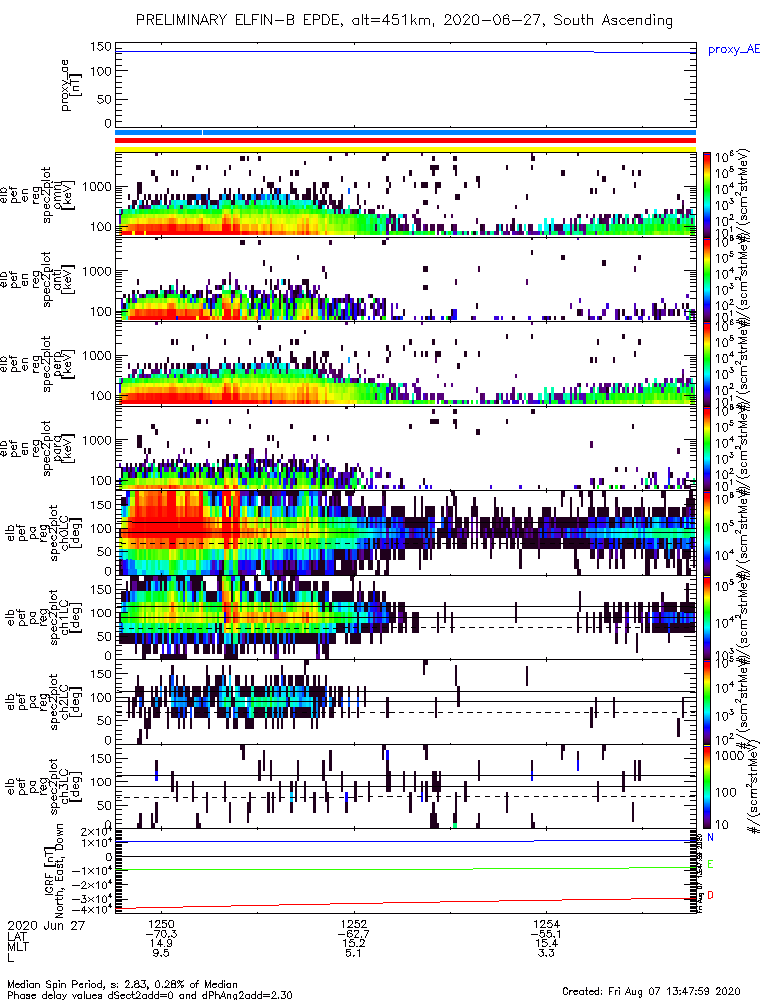The height and width of the screenshot is (1000, 775).
Task: Click the yellow horizontal status bar
Action: [406, 149]
